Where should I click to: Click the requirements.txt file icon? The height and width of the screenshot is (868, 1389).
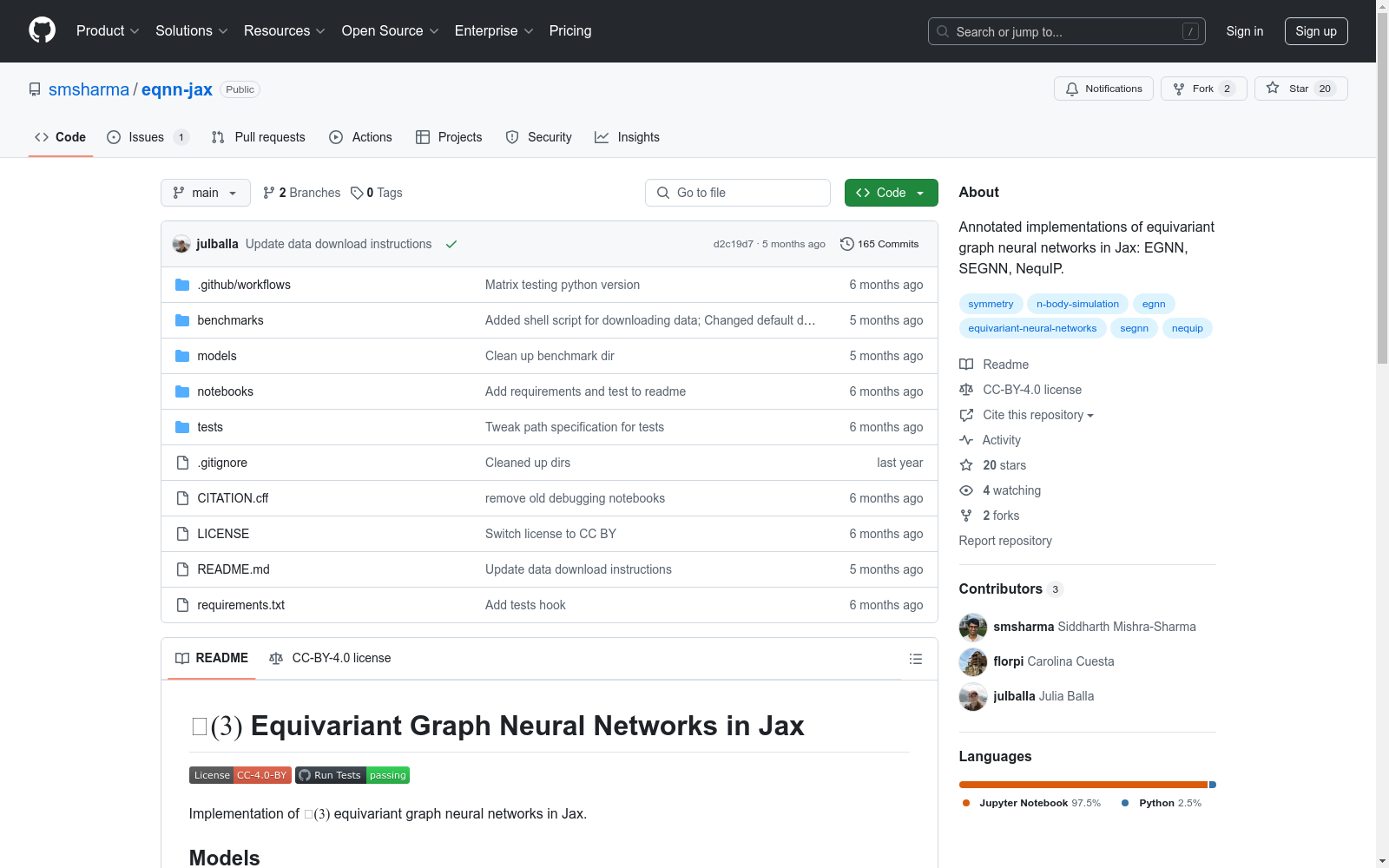[x=182, y=605]
